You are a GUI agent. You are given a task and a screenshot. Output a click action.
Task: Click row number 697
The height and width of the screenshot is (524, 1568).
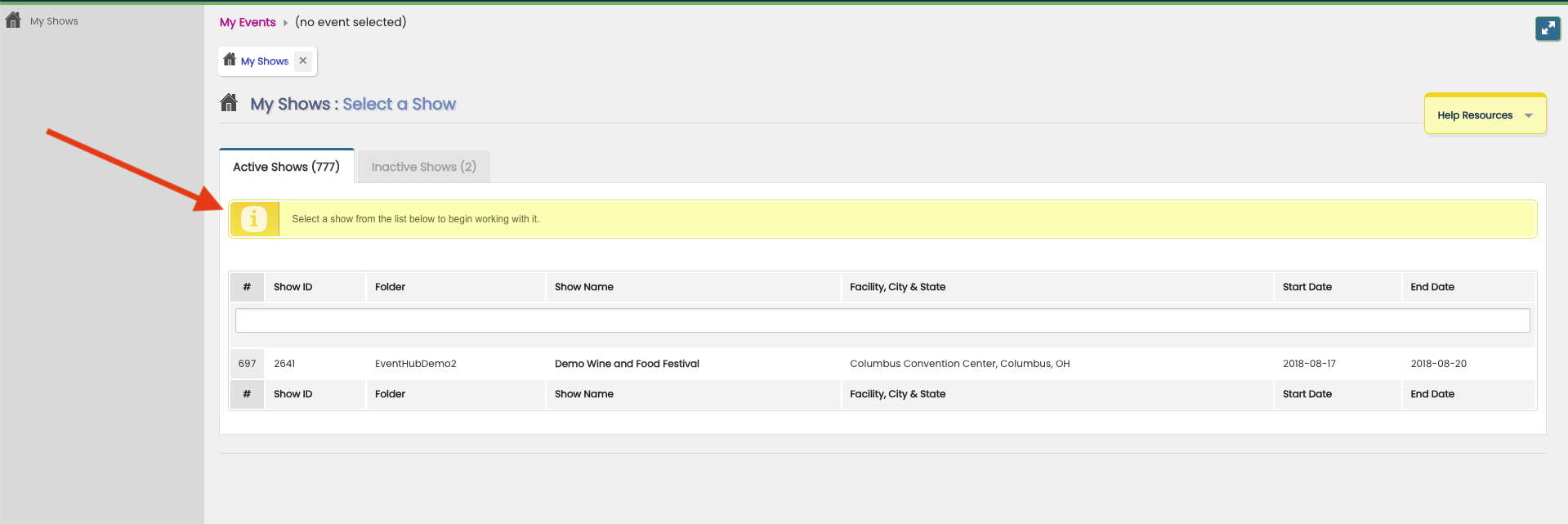click(x=247, y=364)
